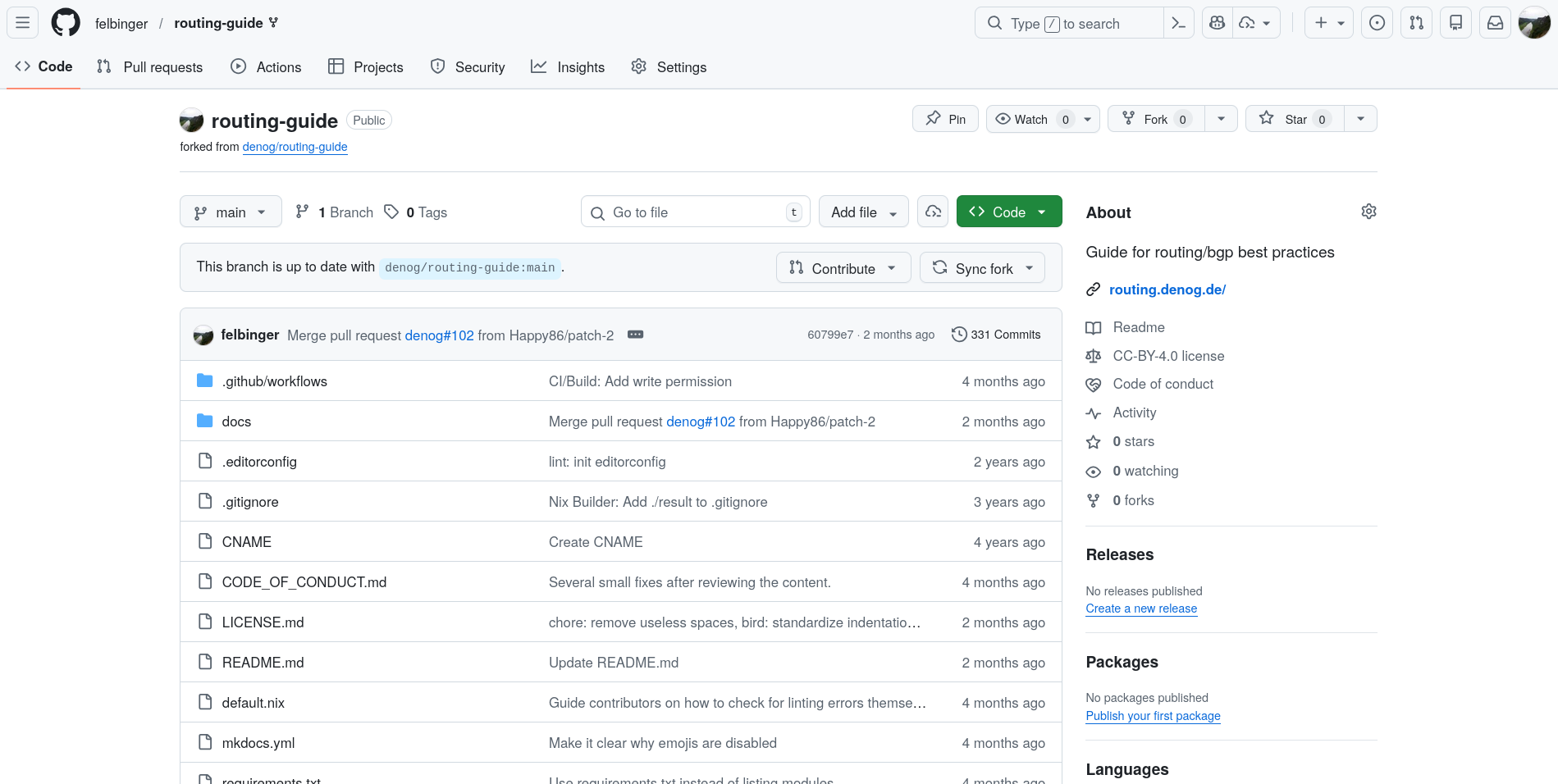Open the issues icon in header
The height and width of the screenshot is (784, 1558).
pyautogui.click(x=1377, y=23)
